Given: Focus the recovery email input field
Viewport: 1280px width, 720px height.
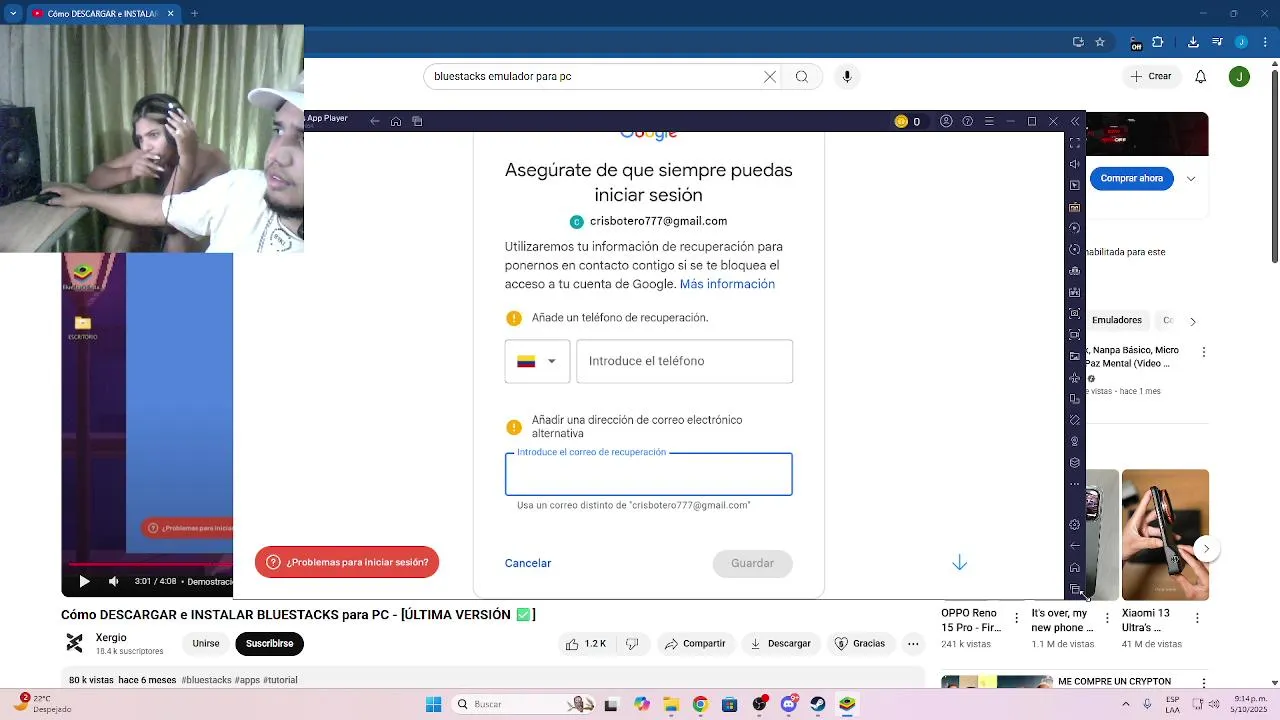Looking at the screenshot, I should pyautogui.click(x=648, y=475).
